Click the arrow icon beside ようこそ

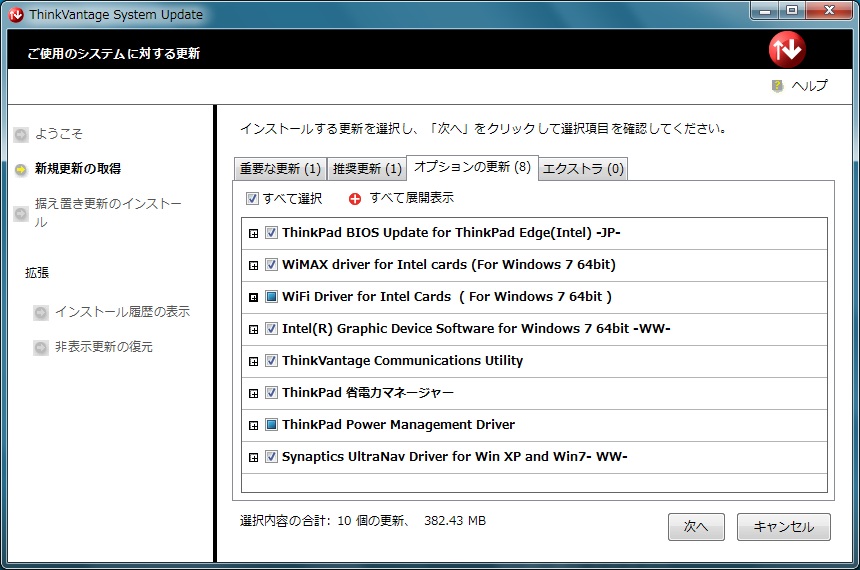(21, 134)
